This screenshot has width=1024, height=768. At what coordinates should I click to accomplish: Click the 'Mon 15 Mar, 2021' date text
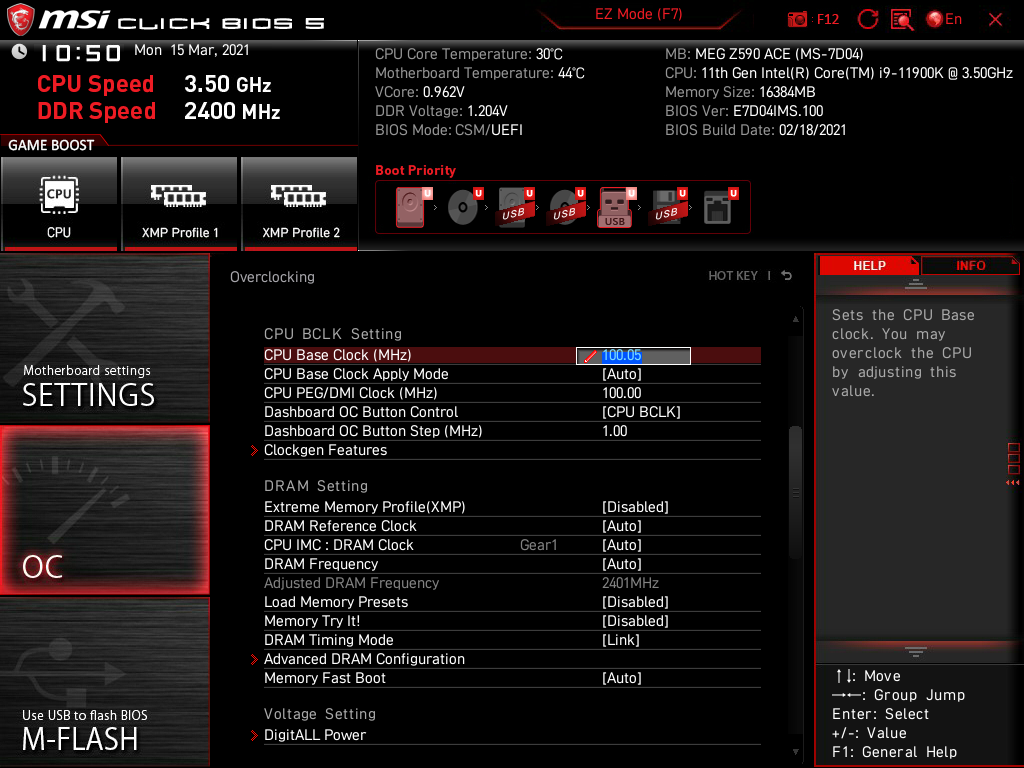(x=191, y=50)
